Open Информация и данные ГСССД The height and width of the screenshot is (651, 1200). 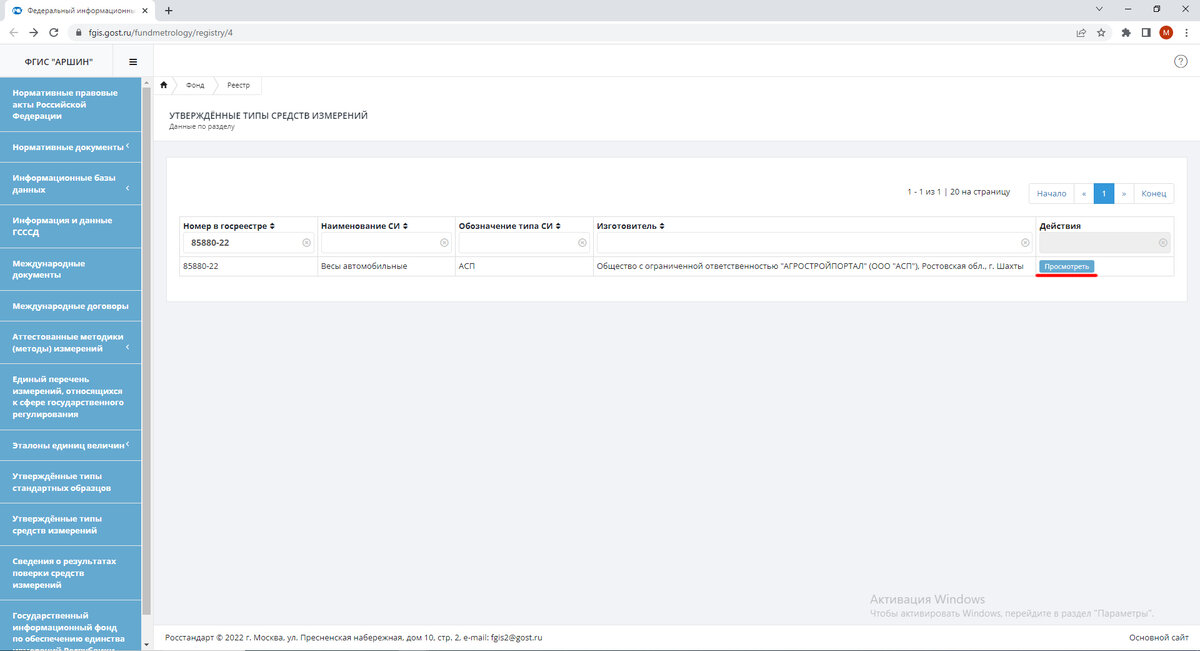pyautogui.click(x=70, y=226)
